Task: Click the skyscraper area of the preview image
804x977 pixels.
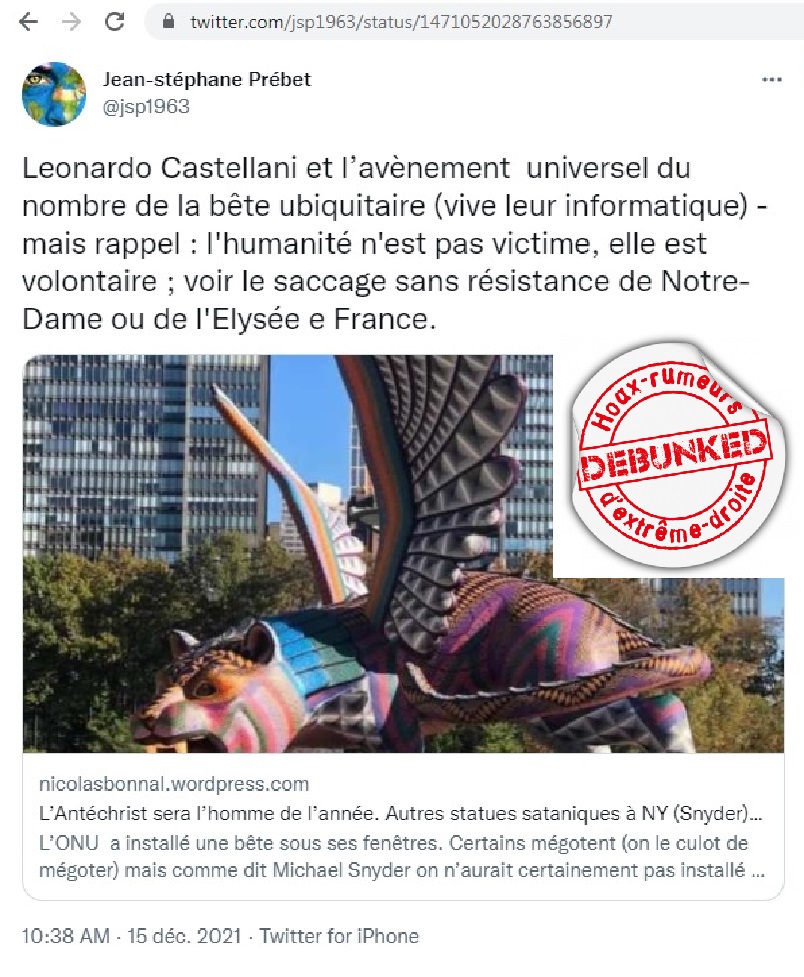Action: point(143,449)
